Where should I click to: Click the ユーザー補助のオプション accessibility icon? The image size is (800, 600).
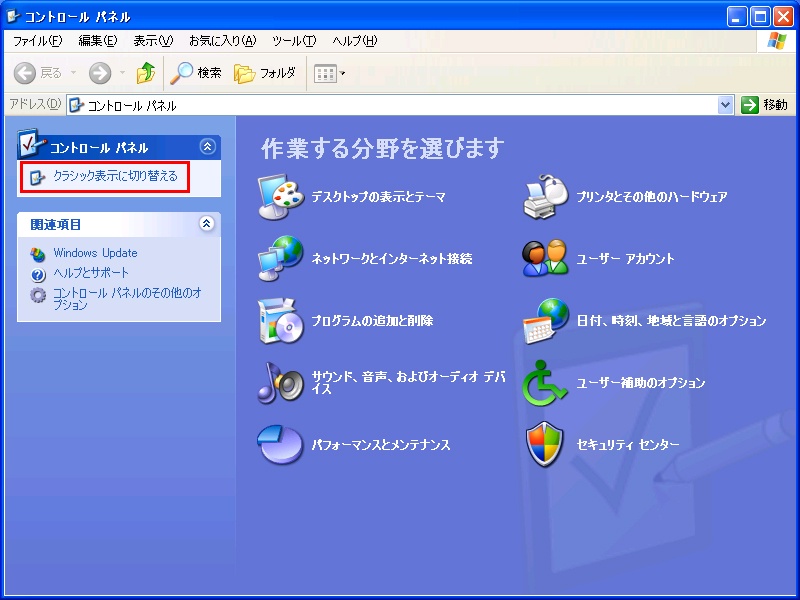[545, 383]
